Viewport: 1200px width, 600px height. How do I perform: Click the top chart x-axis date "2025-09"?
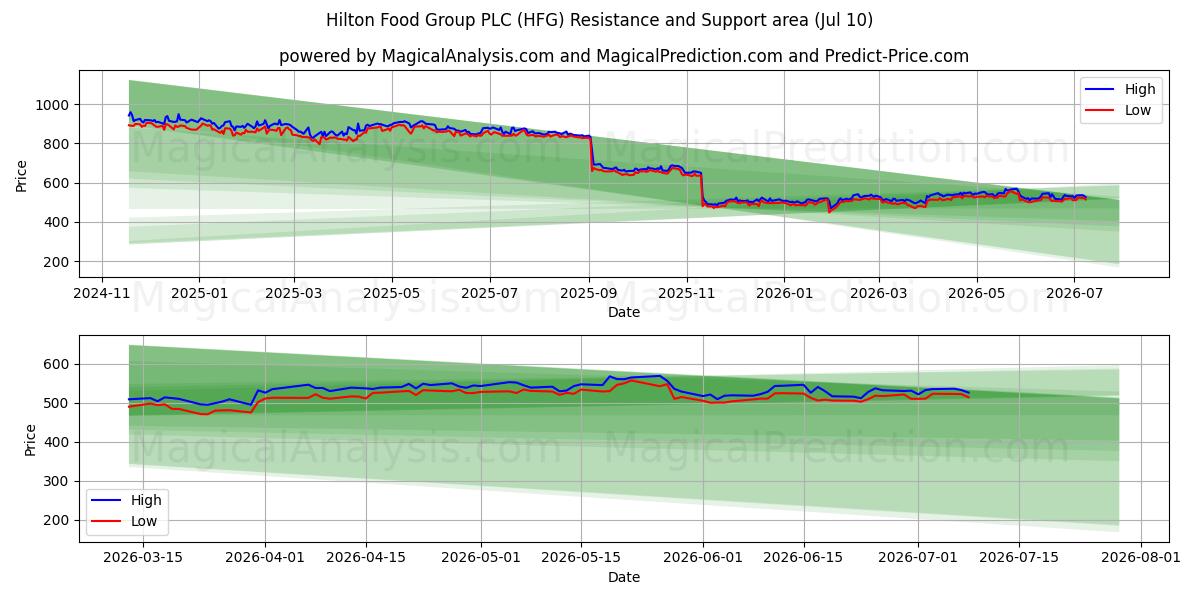coord(589,294)
